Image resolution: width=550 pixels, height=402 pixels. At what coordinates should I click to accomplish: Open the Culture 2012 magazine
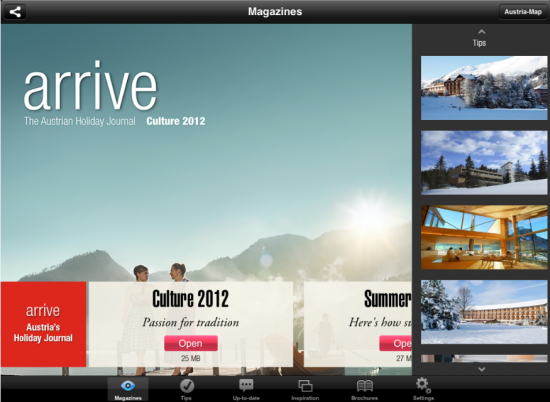coord(191,343)
